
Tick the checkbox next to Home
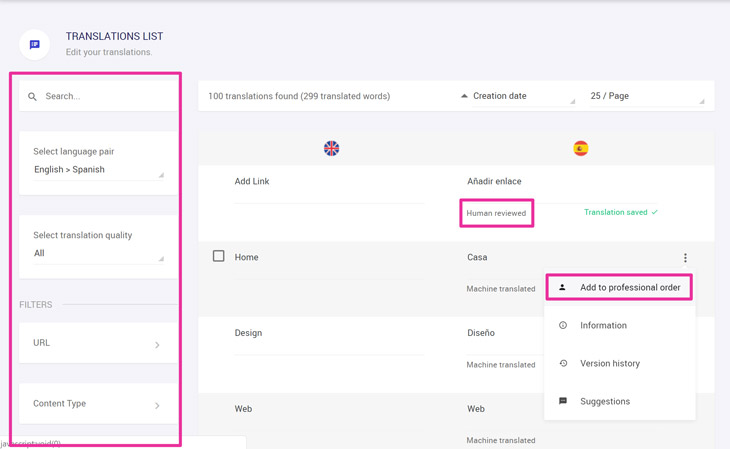point(218,256)
